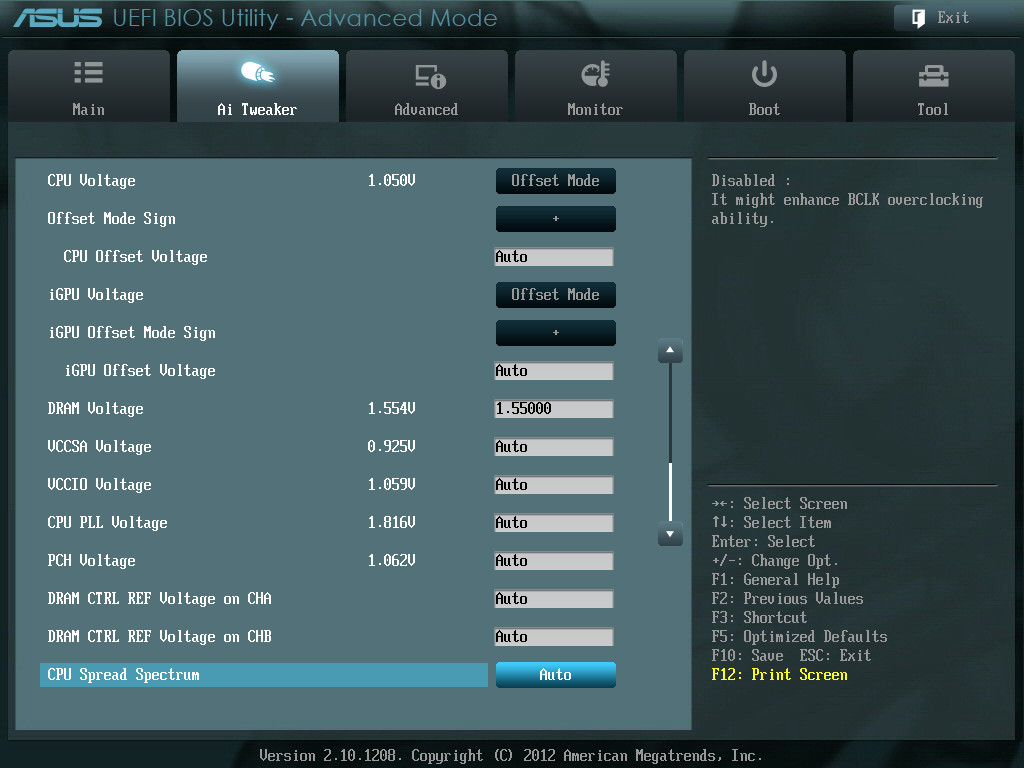The width and height of the screenshot is (1024, 768).
Task: Click the settings list scrollbar thumb
Action: pyautogui.click(x=670, y=491)
